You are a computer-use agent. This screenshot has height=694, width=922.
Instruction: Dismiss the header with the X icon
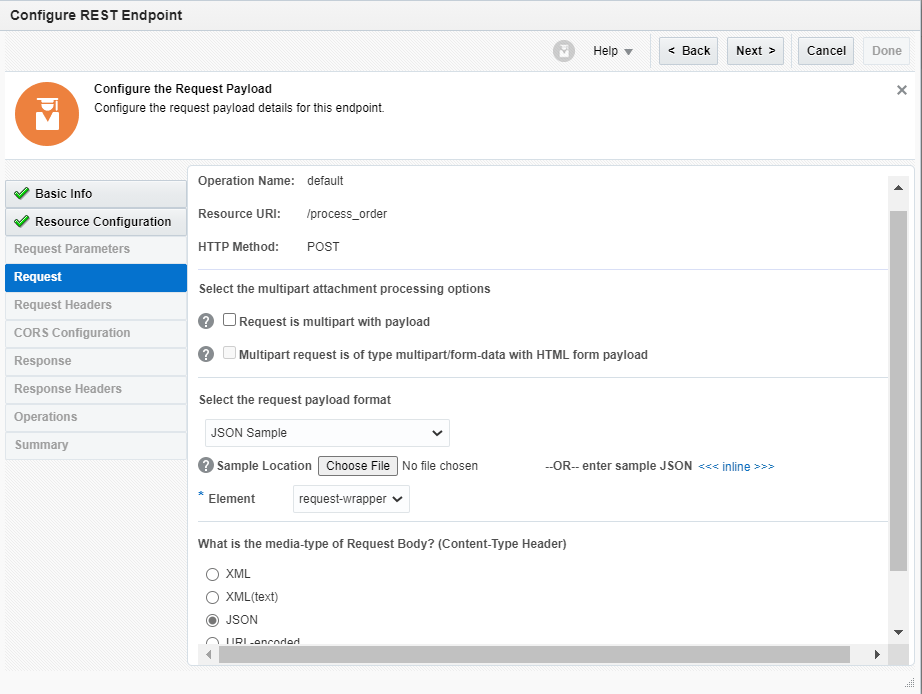[x=901, y=90]
